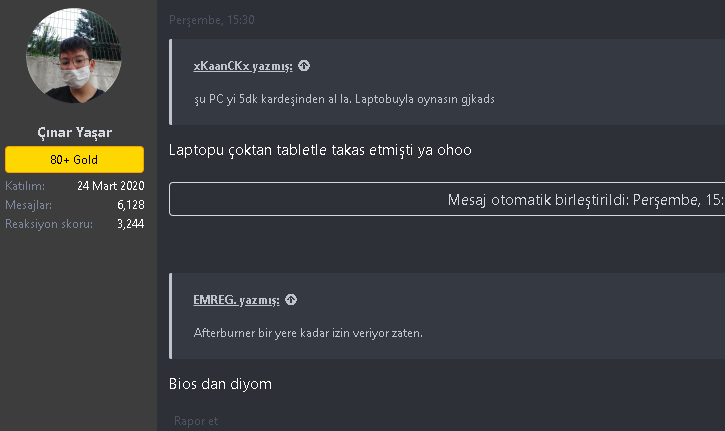Expand the quoted Afterburner message
This screenshot has height=431, width=725.
[308, 332]
